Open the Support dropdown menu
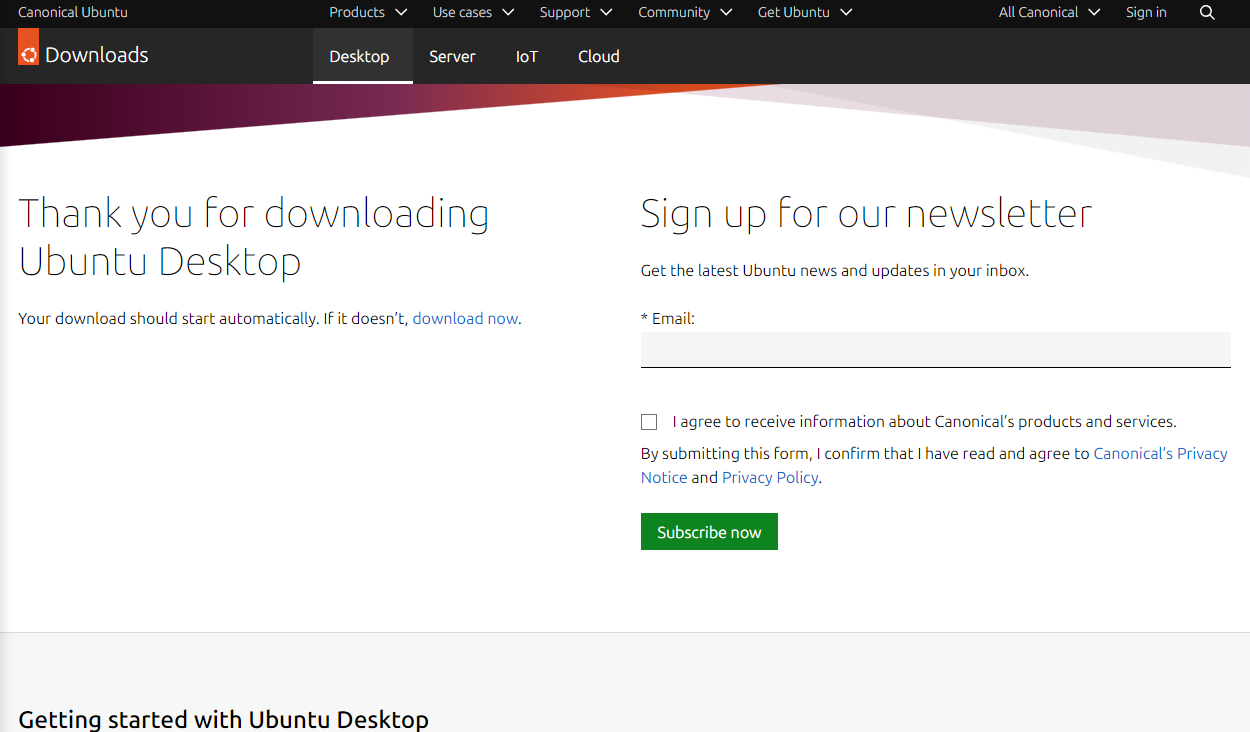This screenshot has width=1250, height=732. coord(576,13)
